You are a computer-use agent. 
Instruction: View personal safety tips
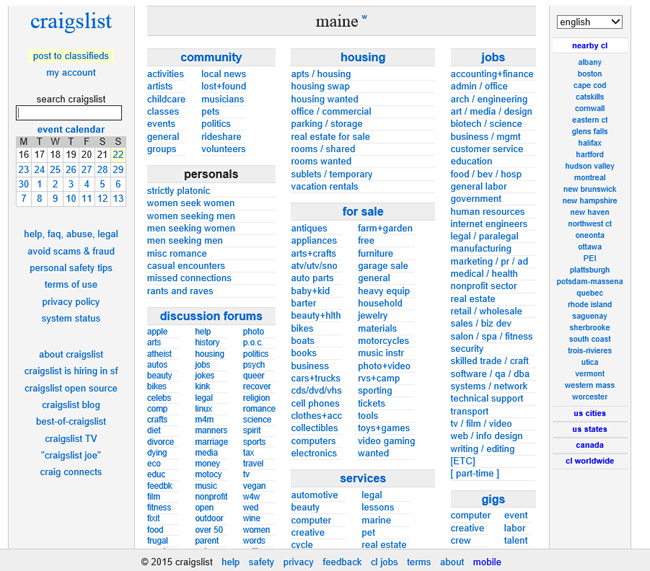(x=71, y=268)
